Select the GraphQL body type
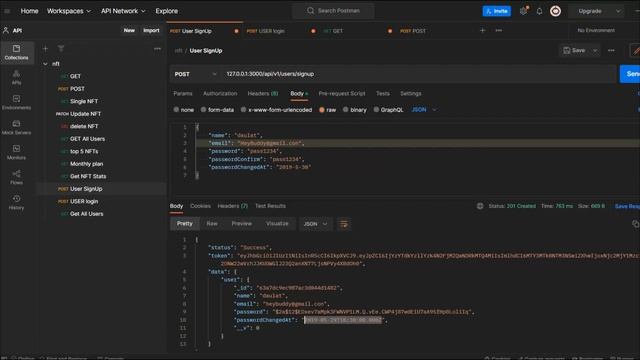 pyautogui.click(x=388, y=110)
